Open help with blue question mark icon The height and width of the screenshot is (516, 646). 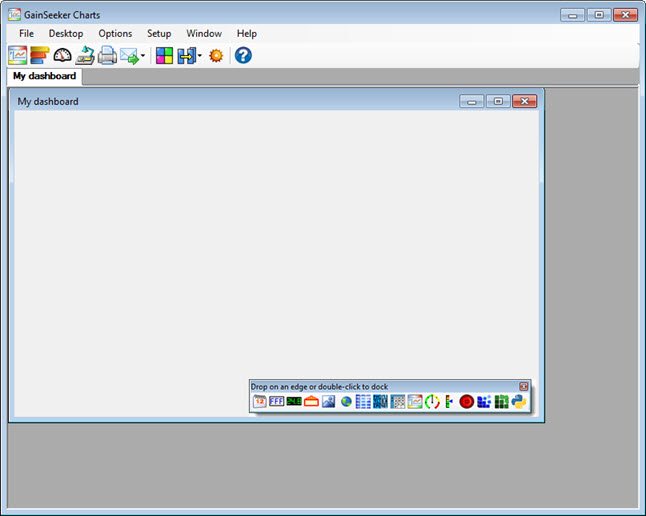coord(243,56)
